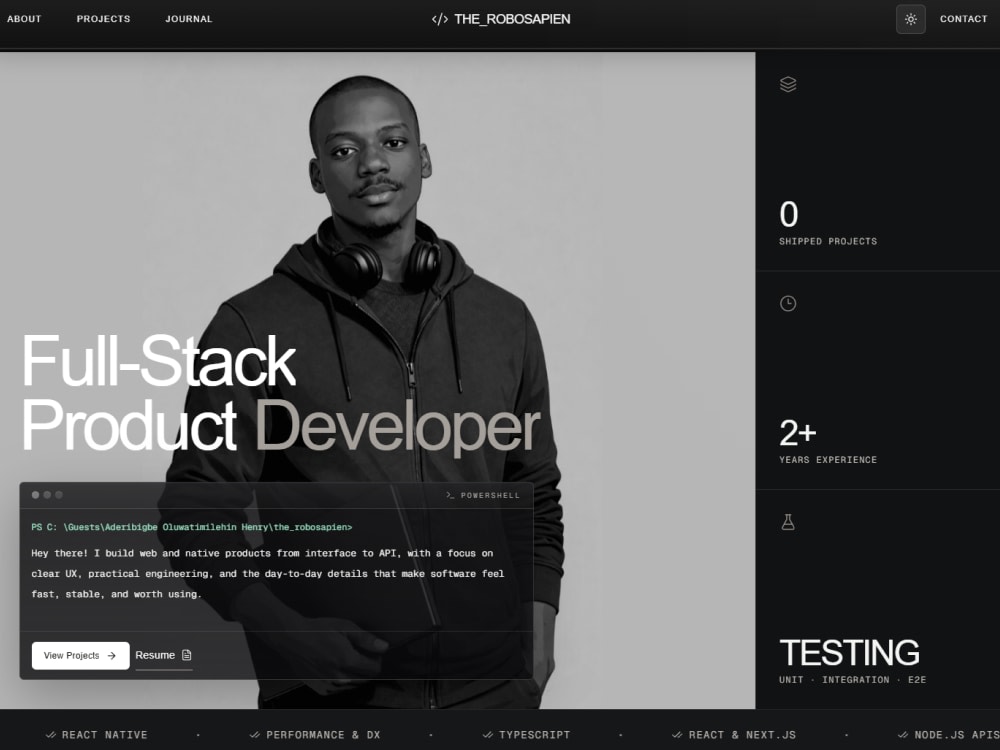Click the first terminal window dot

coord(36,495)
